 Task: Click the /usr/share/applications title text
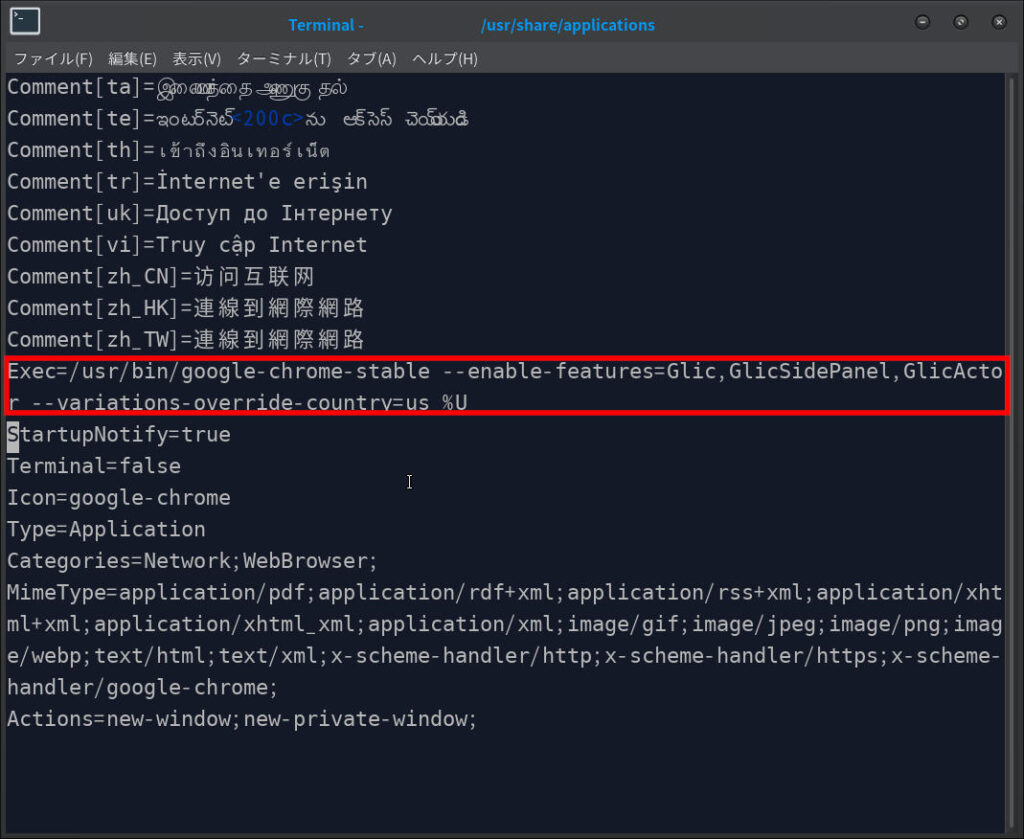pyautogui.click(x=568, y=25)
